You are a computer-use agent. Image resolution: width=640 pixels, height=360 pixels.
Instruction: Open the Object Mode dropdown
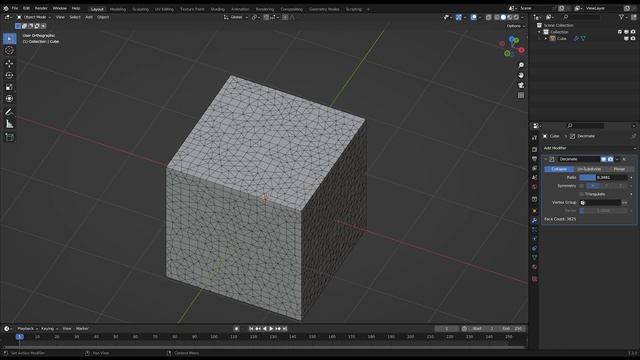click(x=34, y=17)
